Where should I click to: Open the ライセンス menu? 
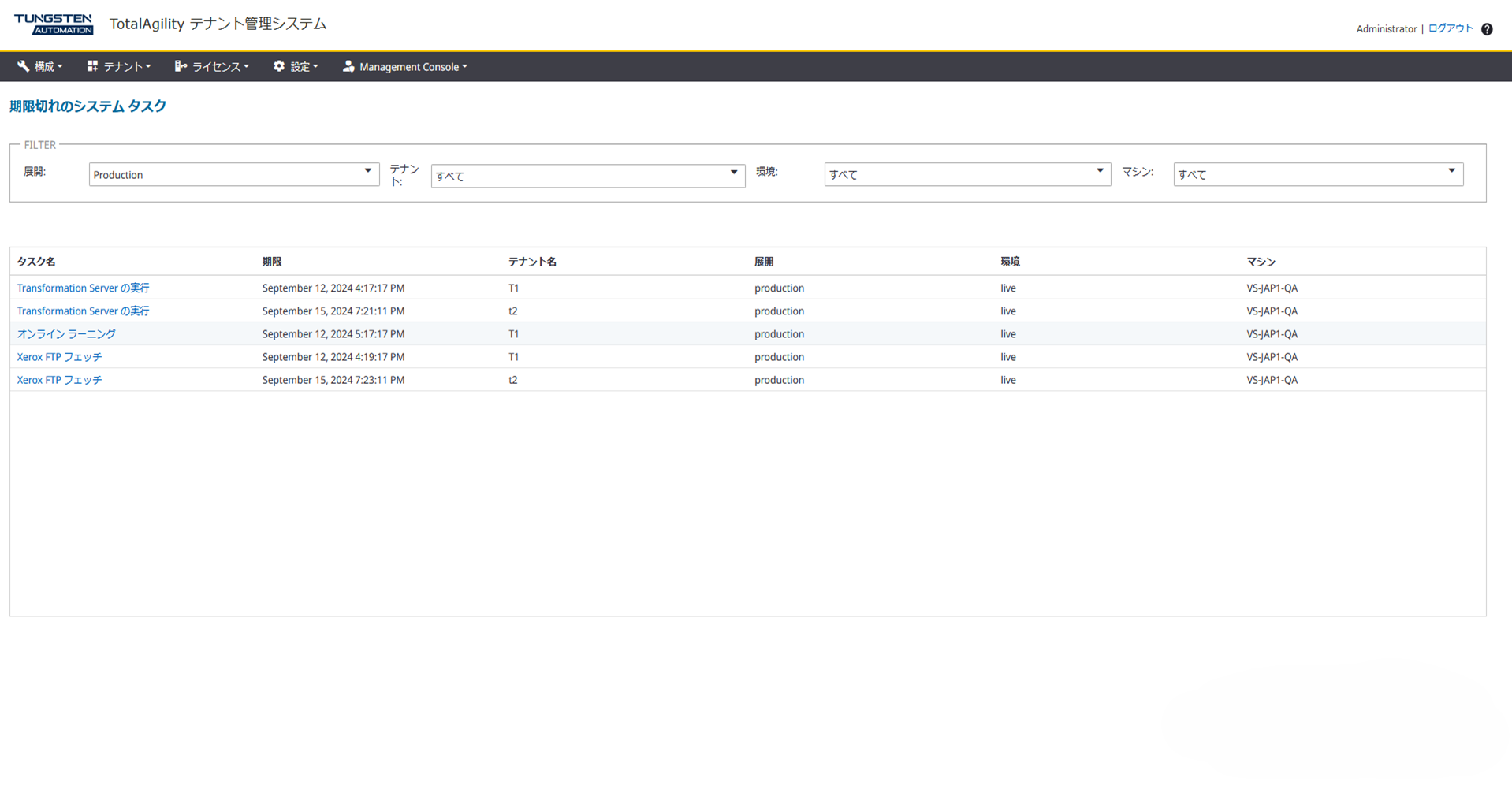click(212, 67)
